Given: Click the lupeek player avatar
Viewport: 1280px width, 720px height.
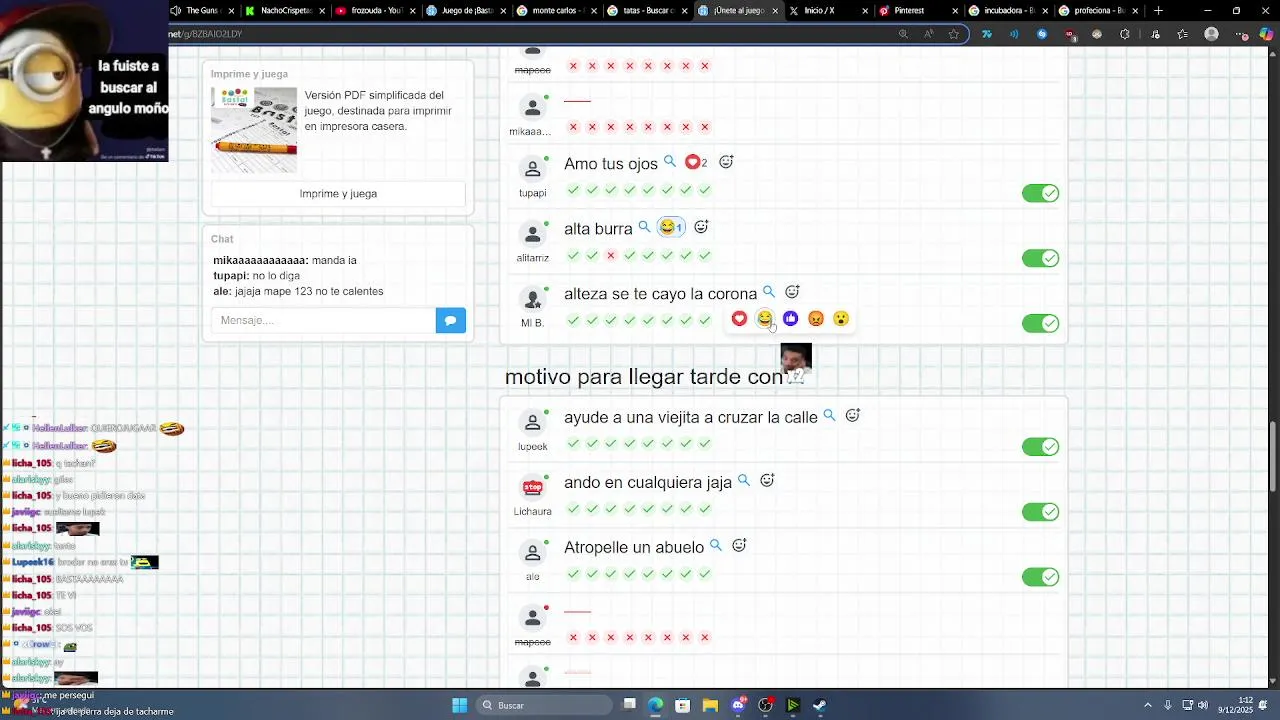Looking at the screenshot, I should pyautogui.click(x=533, y=423).
